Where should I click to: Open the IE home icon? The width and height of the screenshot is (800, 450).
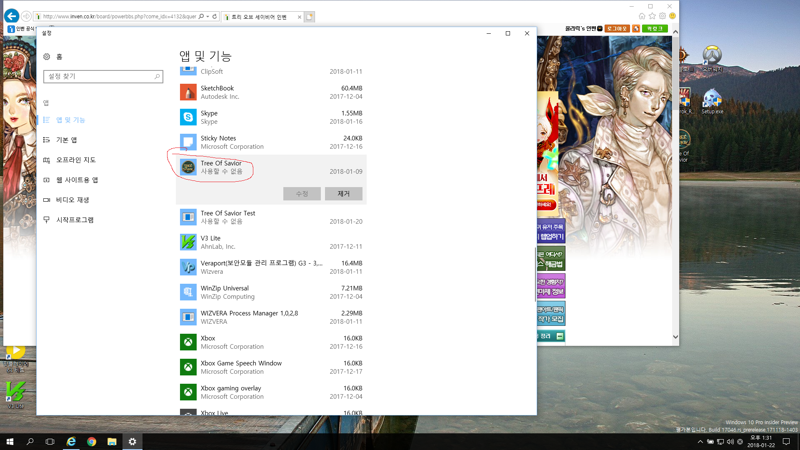click(642, 16)
